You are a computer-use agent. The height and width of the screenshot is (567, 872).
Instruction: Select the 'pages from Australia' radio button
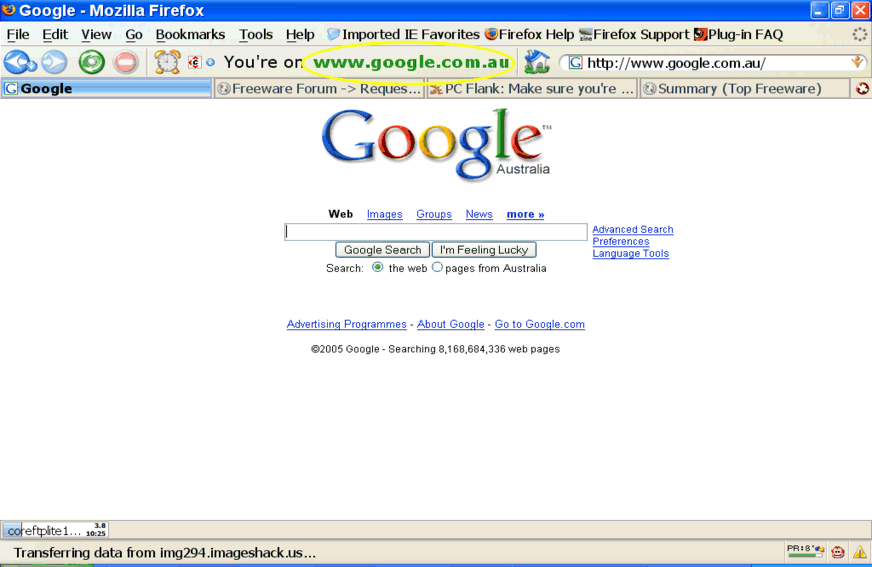[x=437, y=267]
